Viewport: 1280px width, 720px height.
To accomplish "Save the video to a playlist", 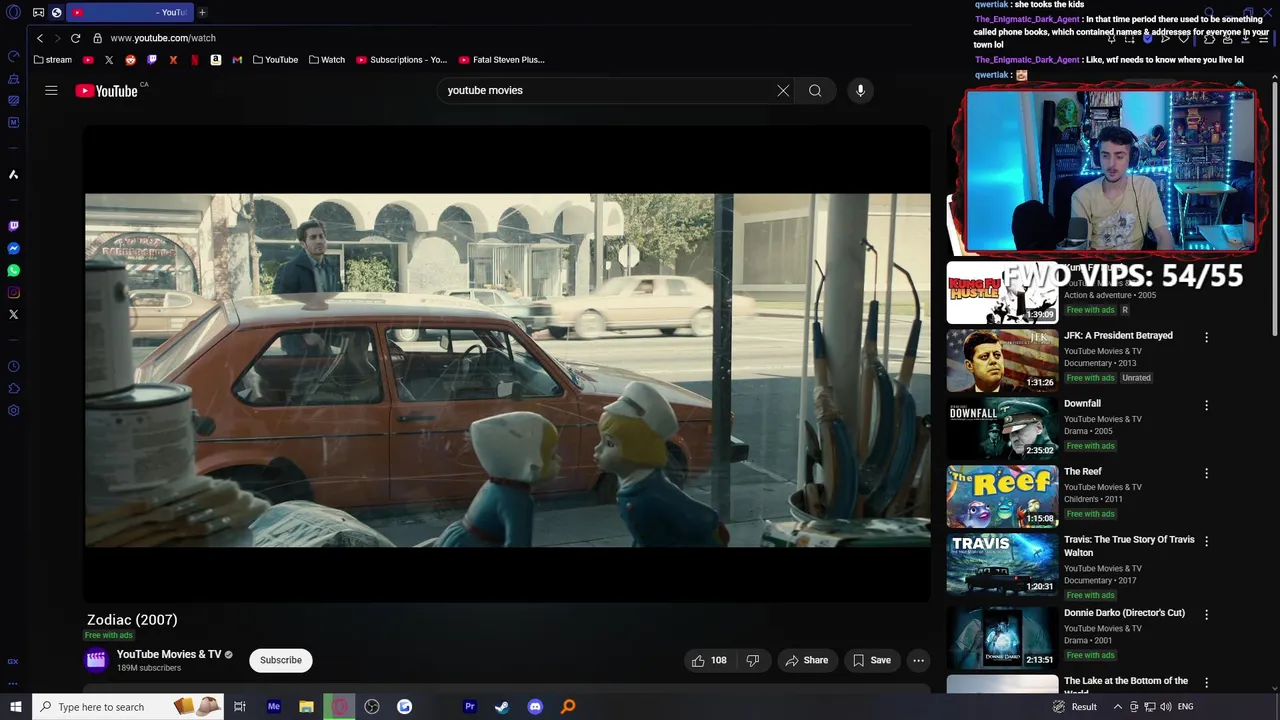I will pyautogui.click(x=871, y=660).
